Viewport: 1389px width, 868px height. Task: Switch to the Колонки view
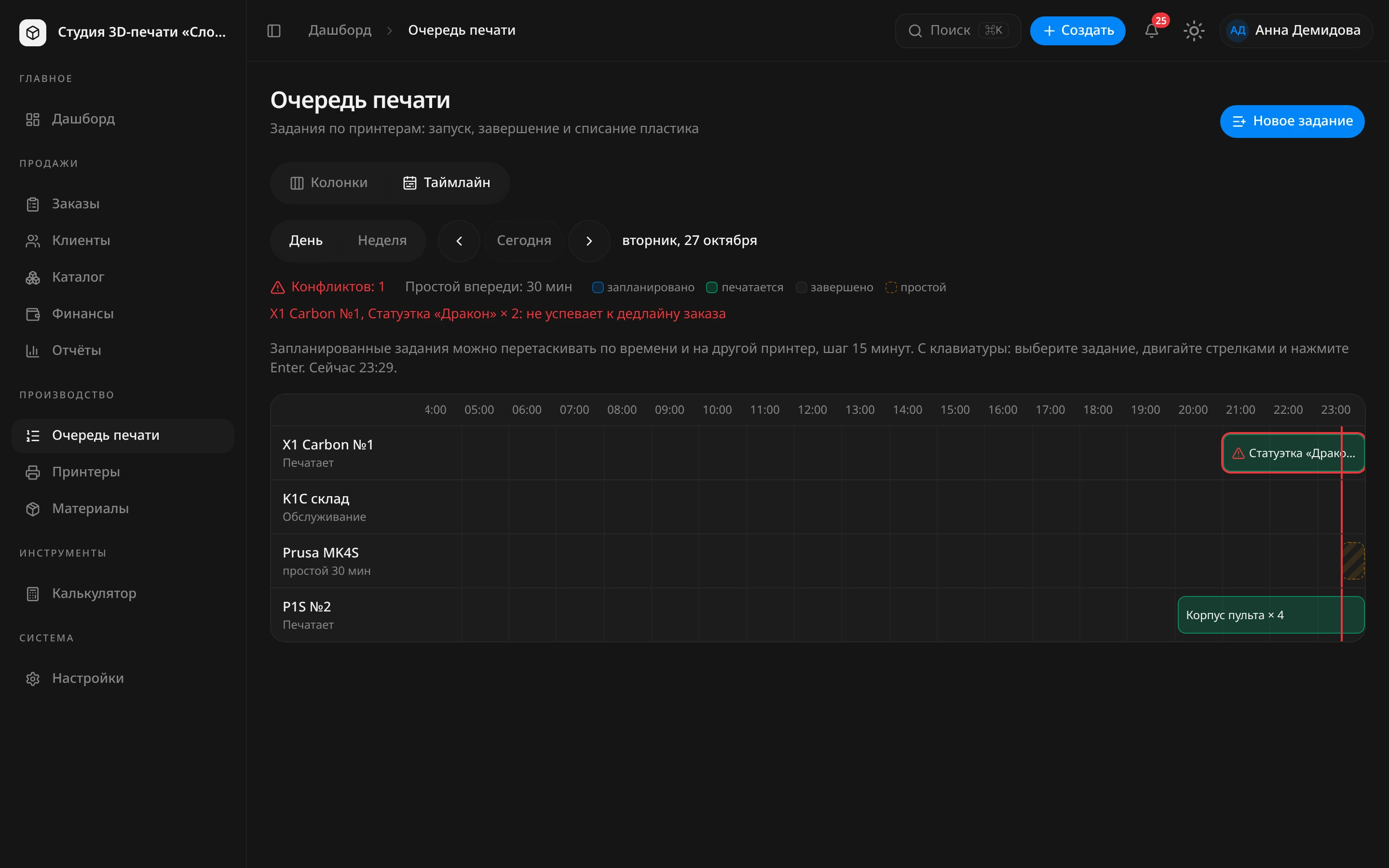(x=329, y=183)
